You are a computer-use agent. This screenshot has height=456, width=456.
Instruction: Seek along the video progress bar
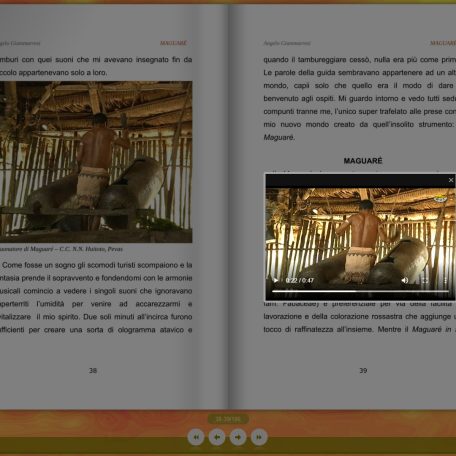(361, 291)
